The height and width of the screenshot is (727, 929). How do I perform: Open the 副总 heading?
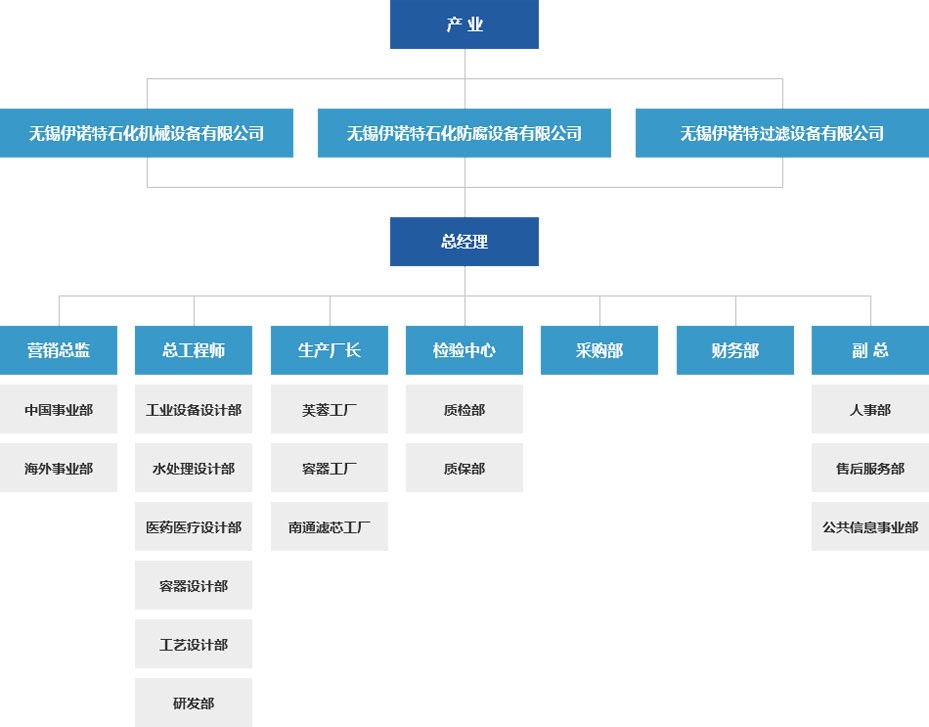(870, 350)
